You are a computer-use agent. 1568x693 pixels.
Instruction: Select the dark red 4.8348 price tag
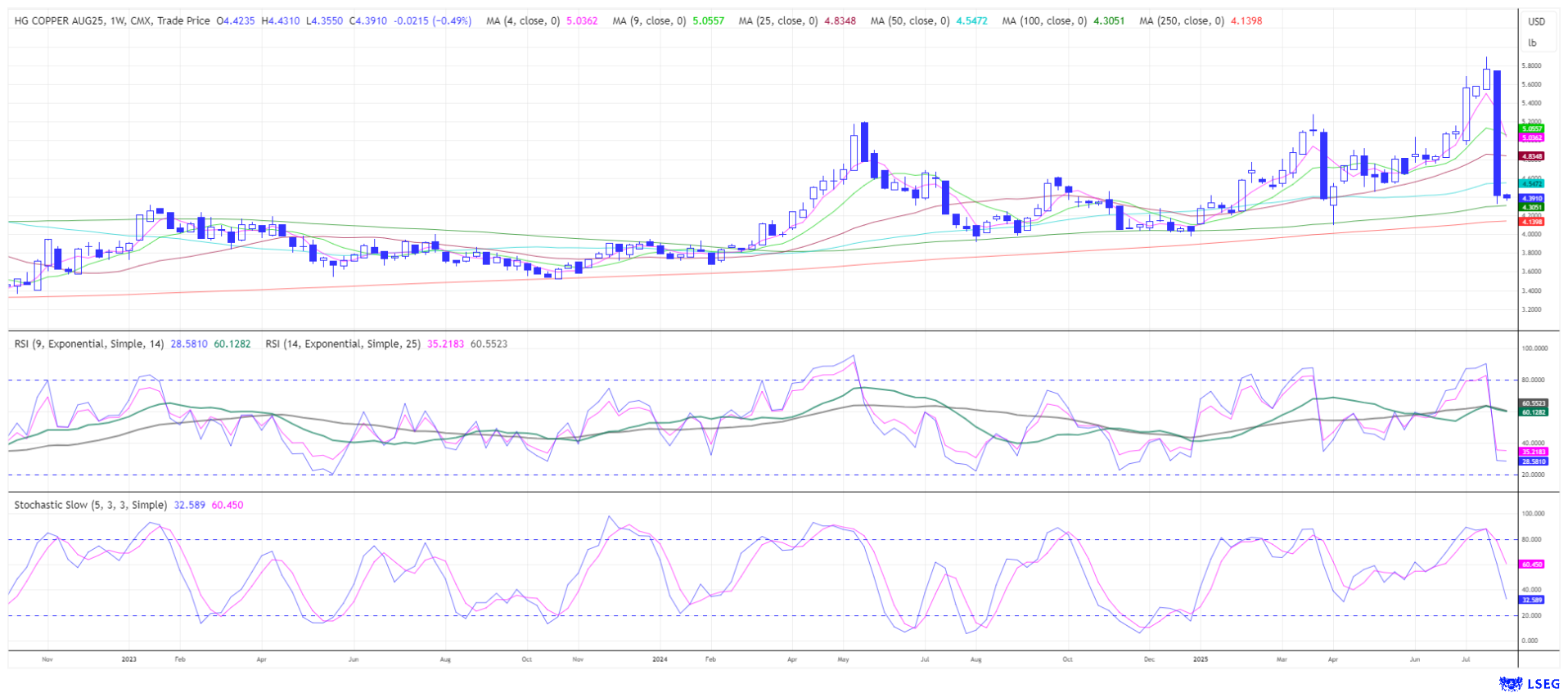(1532, 156)
